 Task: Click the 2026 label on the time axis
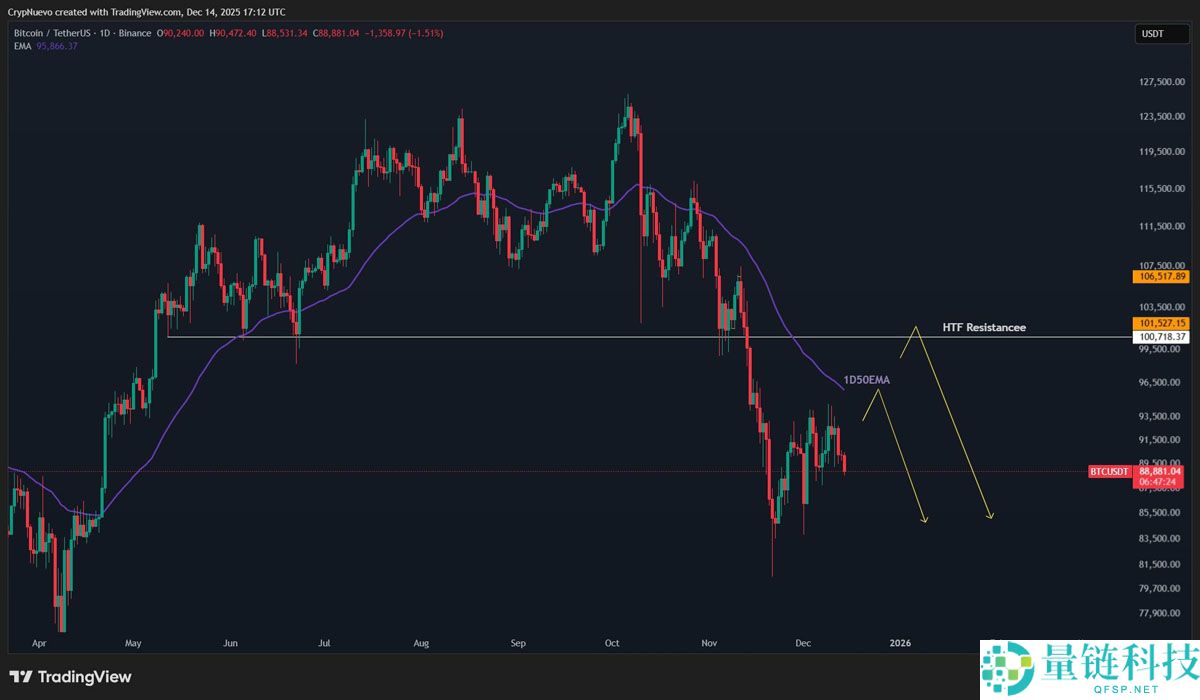click(x=899, y=643)
